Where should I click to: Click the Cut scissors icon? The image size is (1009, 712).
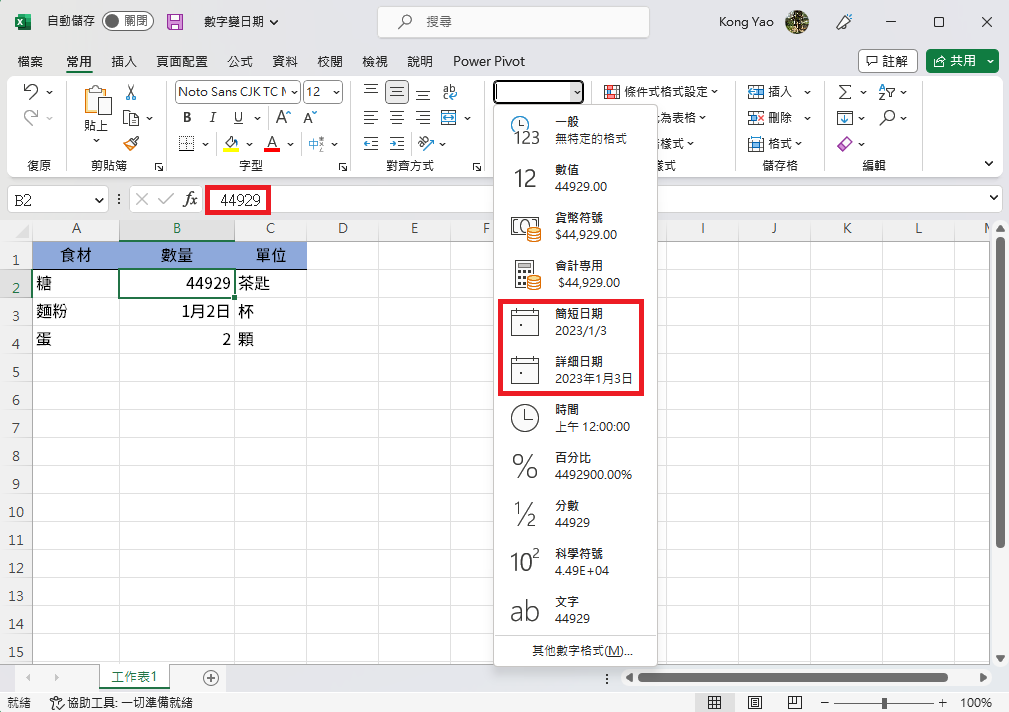[x=130, y=92]
